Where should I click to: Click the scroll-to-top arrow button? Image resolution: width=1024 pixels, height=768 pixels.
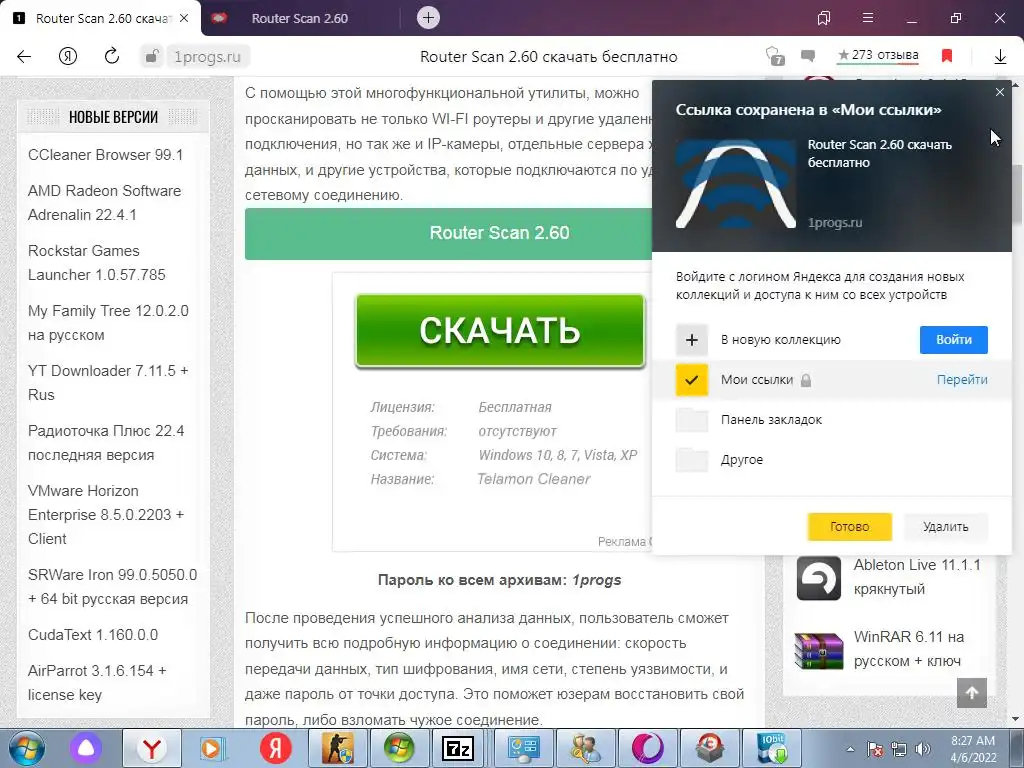pos(972,693)
